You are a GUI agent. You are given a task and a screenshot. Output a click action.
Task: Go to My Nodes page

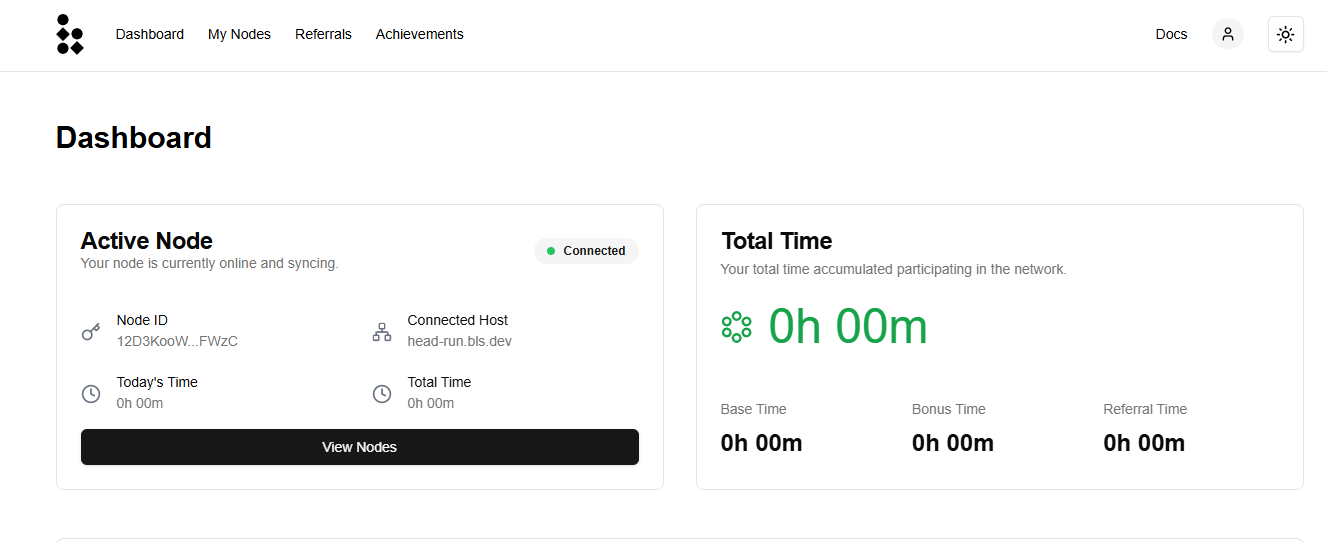coord(239,34)
